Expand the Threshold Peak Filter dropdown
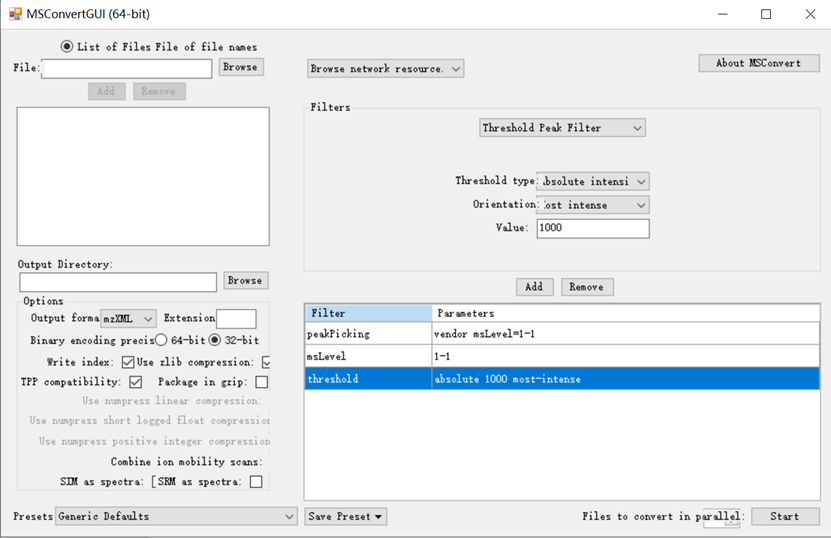Image resolution: width=831 pixels, height=538 pixels. point(562,128)
